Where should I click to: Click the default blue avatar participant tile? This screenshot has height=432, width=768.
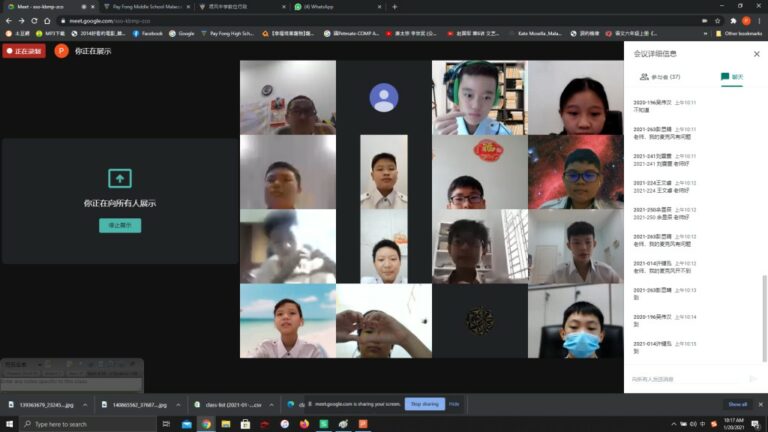[x=384, y=97]
